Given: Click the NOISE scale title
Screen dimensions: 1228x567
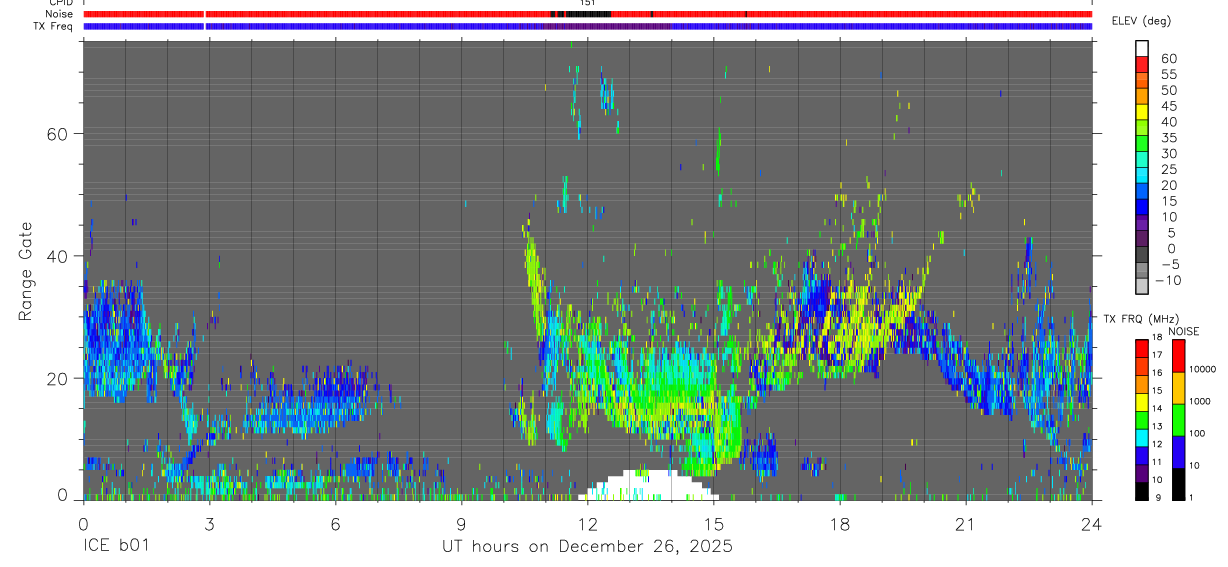Looking at the screenshot, I should [1184, 331].
